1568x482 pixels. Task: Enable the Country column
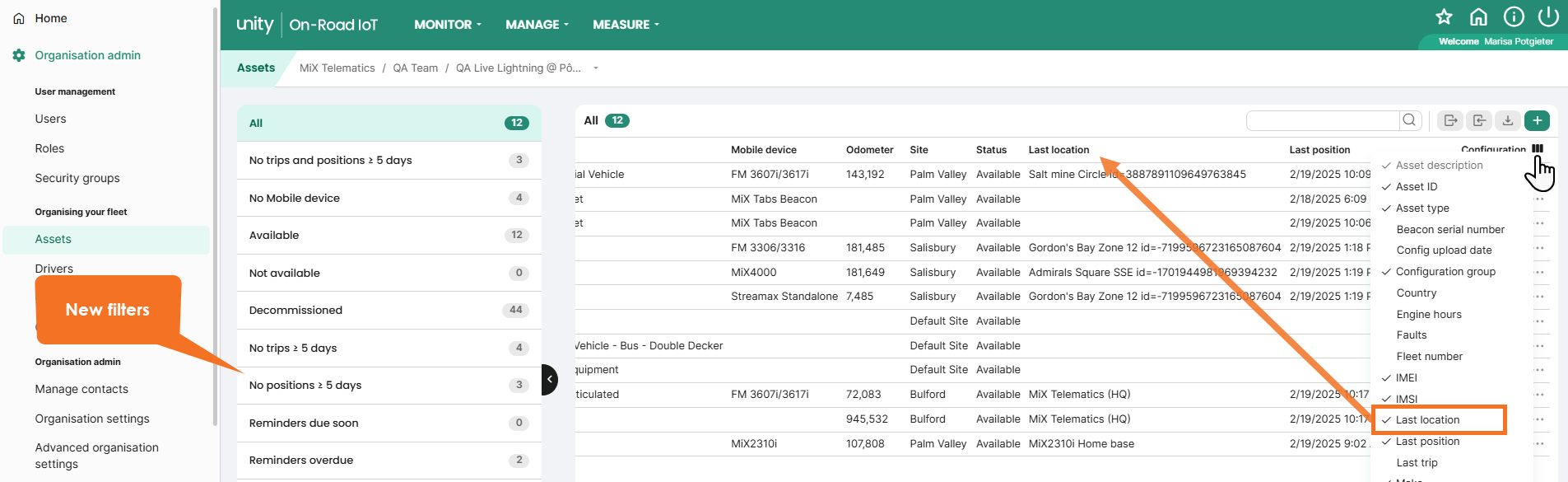coord(1417,293)
